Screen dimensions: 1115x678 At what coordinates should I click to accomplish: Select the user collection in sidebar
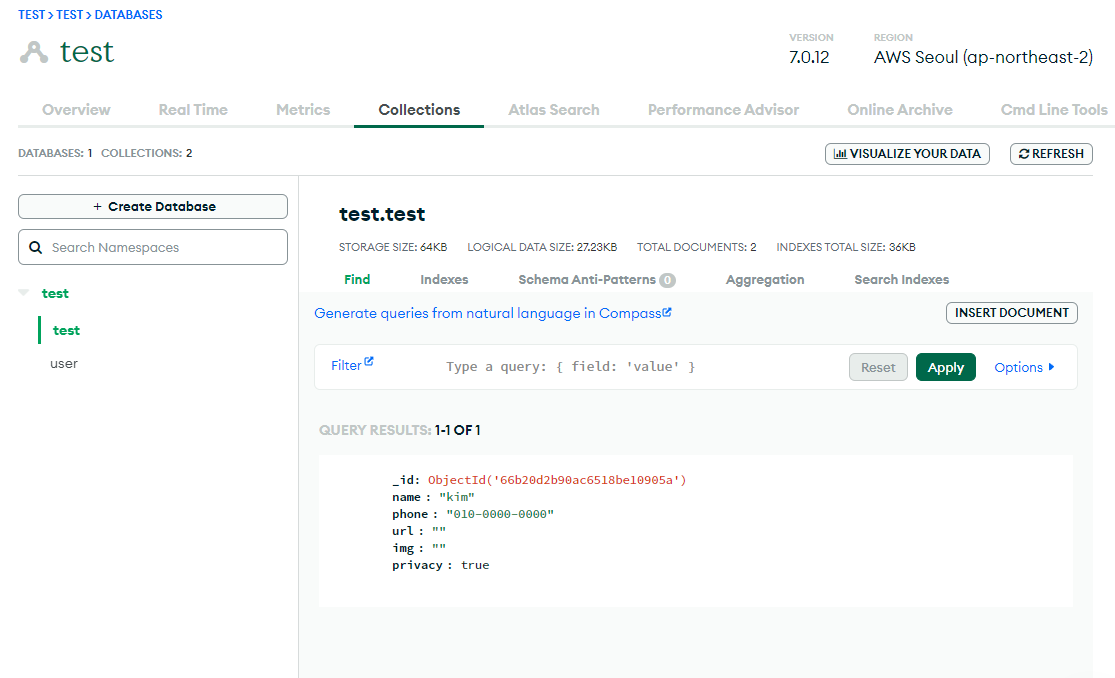coord(63,364)
